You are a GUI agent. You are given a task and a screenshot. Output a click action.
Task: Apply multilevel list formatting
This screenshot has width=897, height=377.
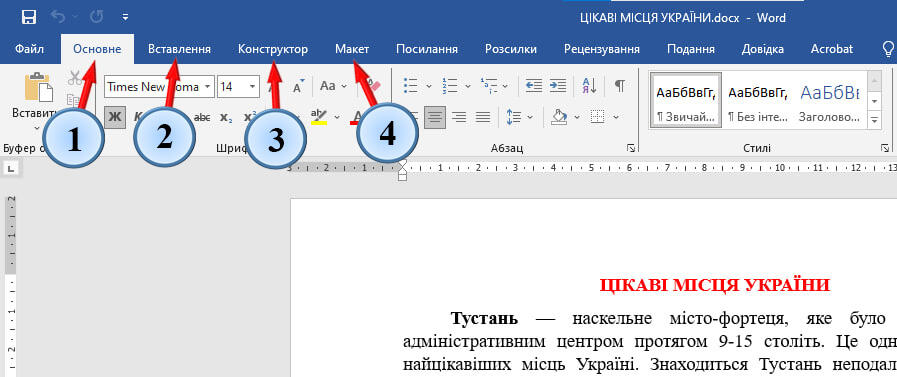489,86
